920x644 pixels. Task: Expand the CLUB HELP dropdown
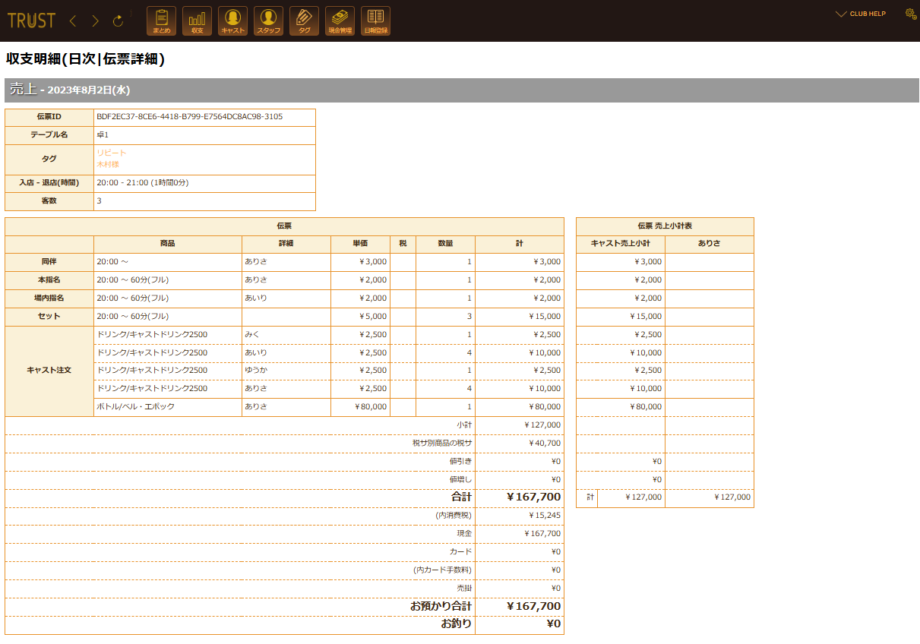861,13
